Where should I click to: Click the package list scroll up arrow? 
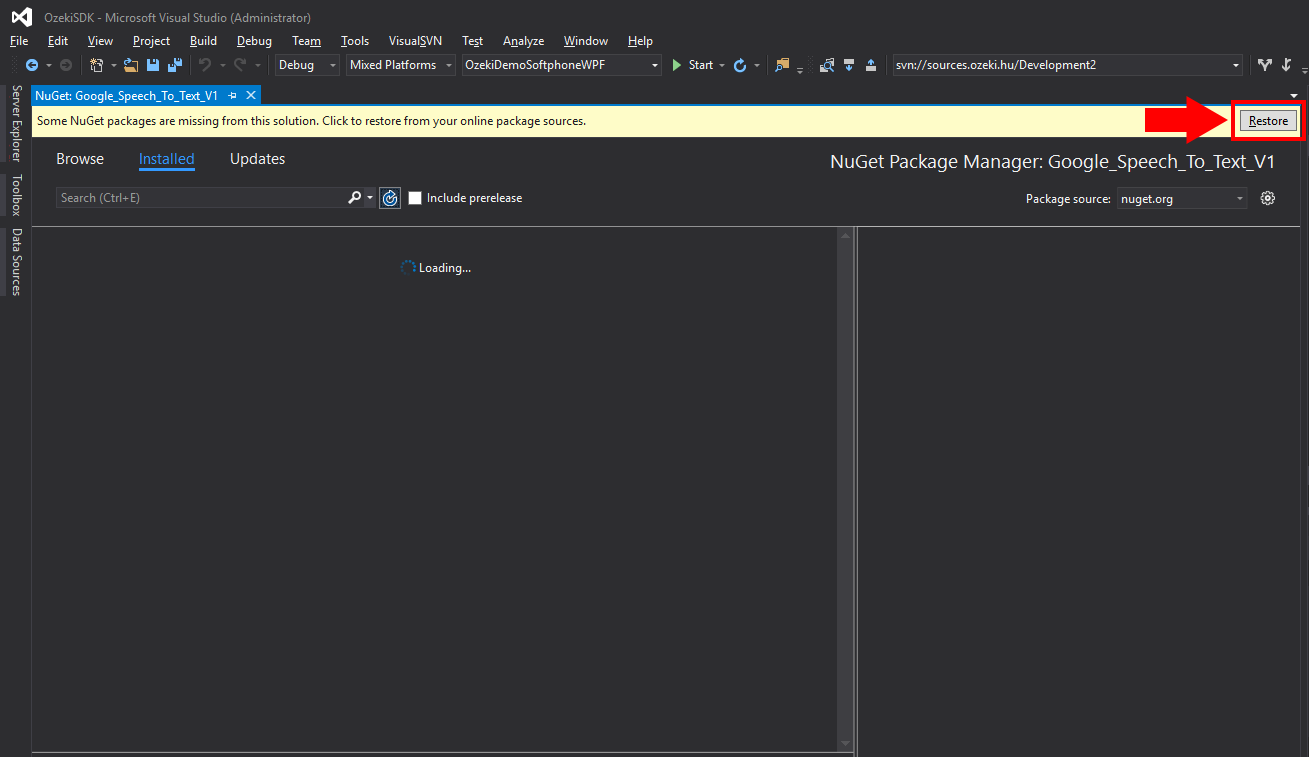pyautogui.click(x=847, y=237)
